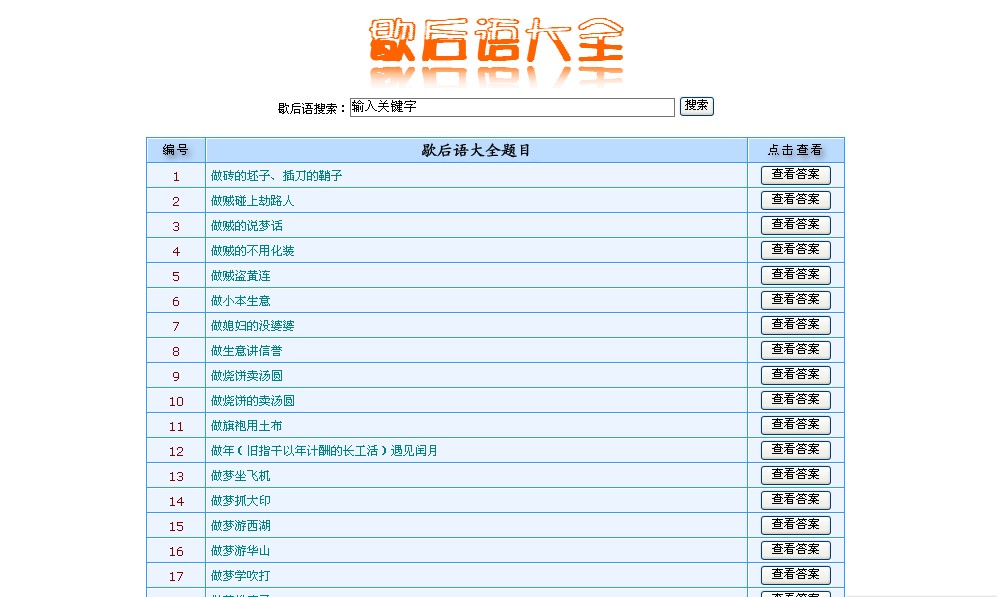The height and width of the screenshot is (597, 997).
Task: Reveal the answer for 做梦游华山
Action: [x=796, y=550]
